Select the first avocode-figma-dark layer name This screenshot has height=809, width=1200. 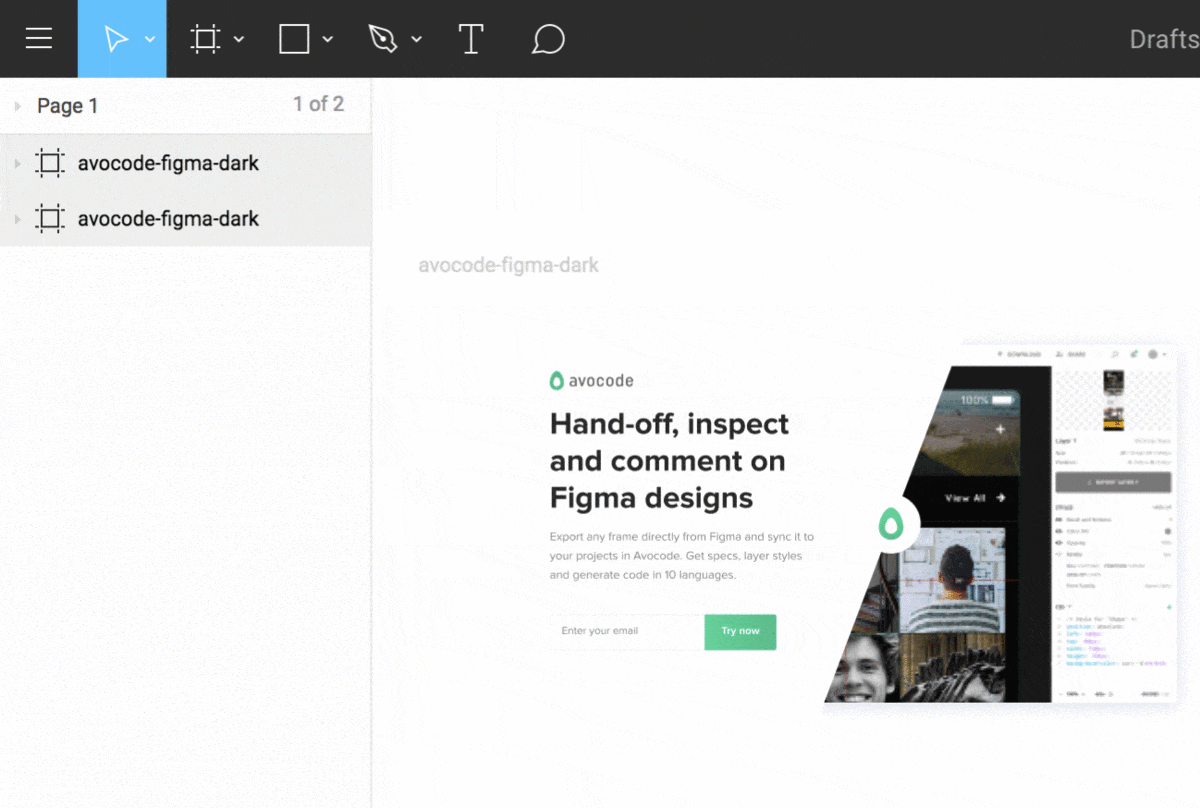[168, 163]
